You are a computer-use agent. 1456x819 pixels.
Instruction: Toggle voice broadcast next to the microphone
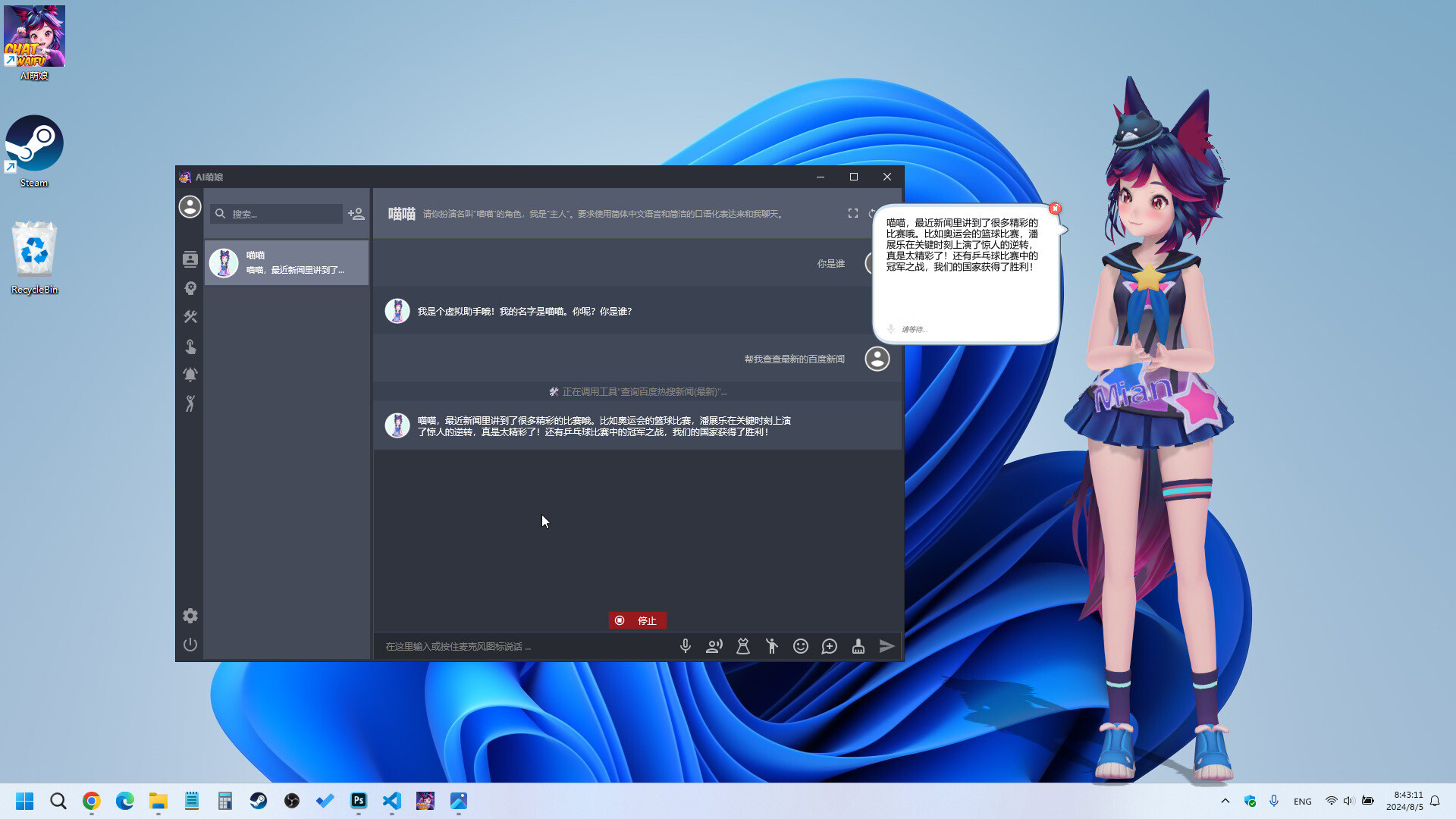[714, 646]
